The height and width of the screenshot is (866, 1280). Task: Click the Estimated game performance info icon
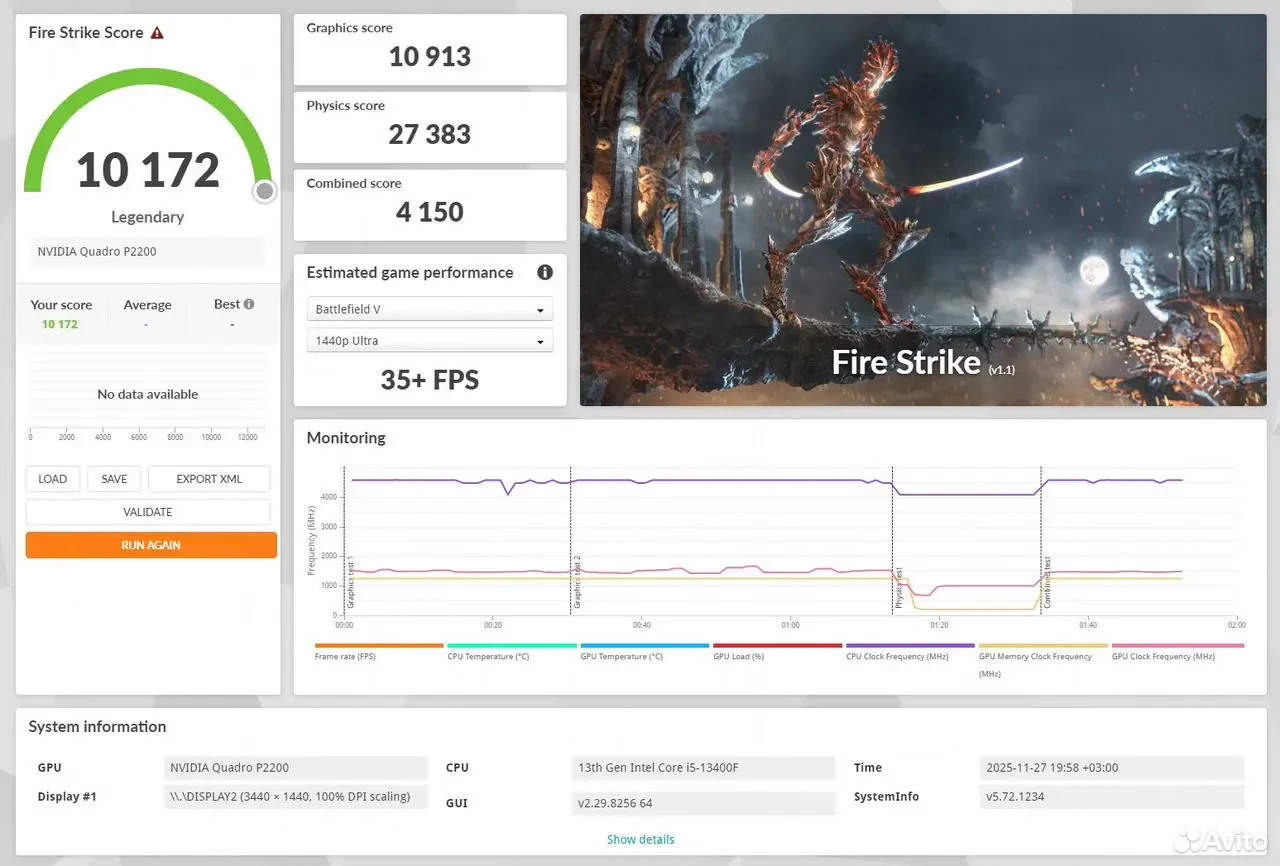tap(545, 272)
